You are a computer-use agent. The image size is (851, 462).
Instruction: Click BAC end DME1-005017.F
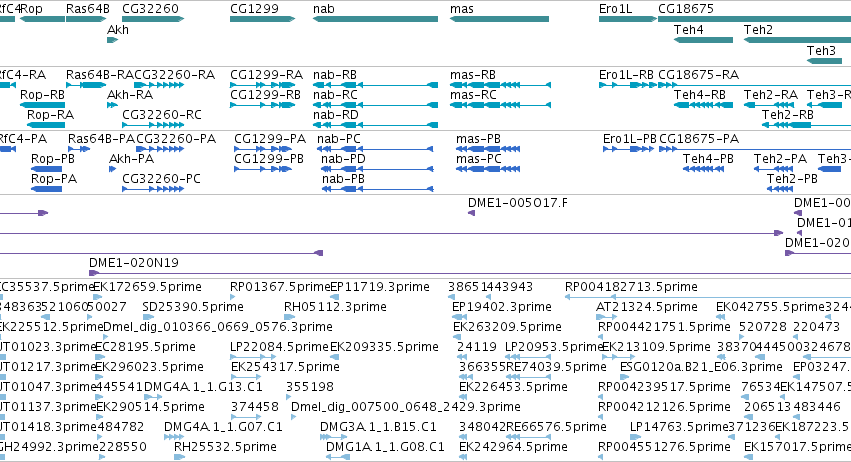(x=472, y=213)
